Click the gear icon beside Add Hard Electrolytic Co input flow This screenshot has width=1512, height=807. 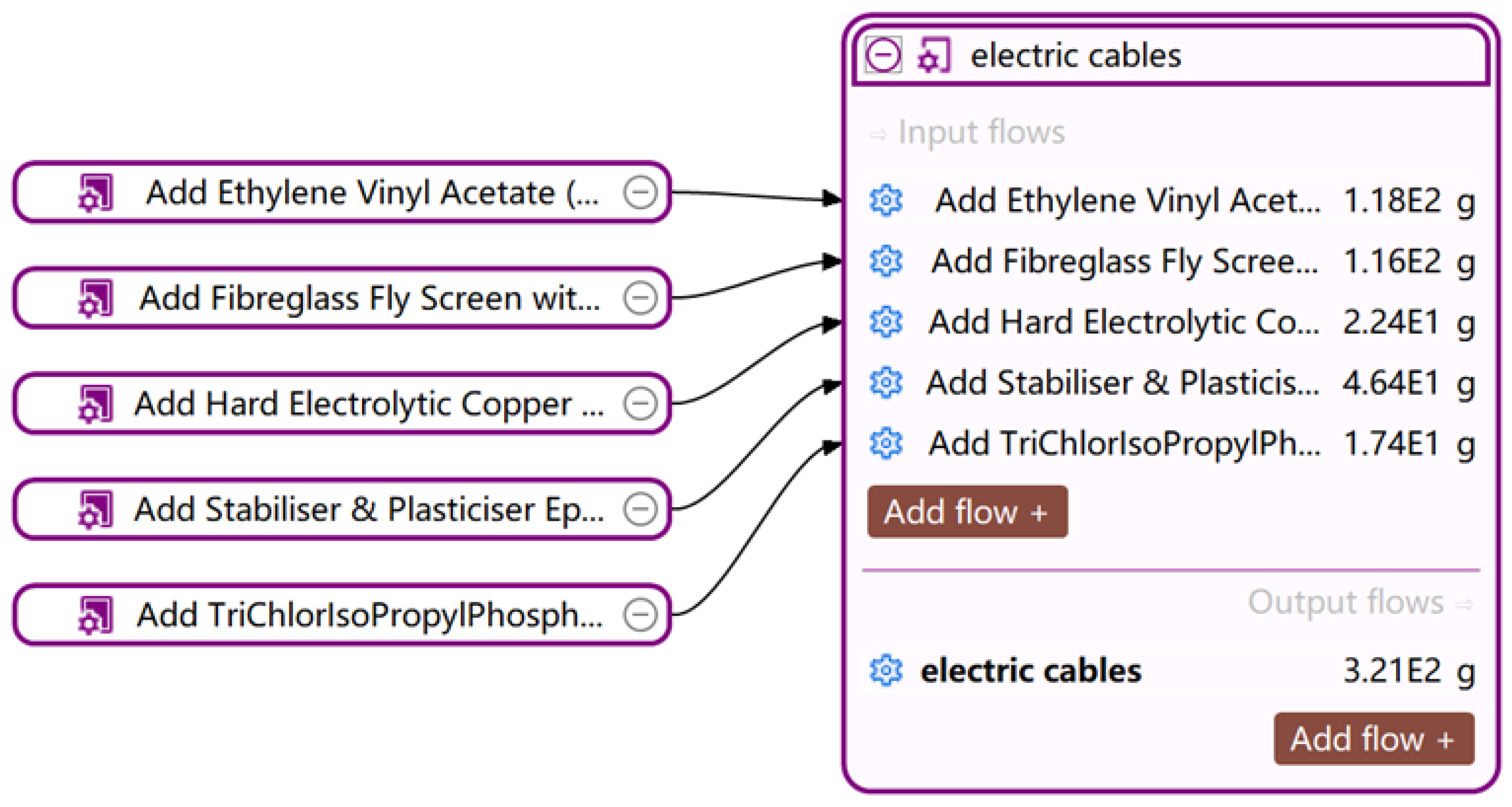pyautogui.click(x=885, y=322)
